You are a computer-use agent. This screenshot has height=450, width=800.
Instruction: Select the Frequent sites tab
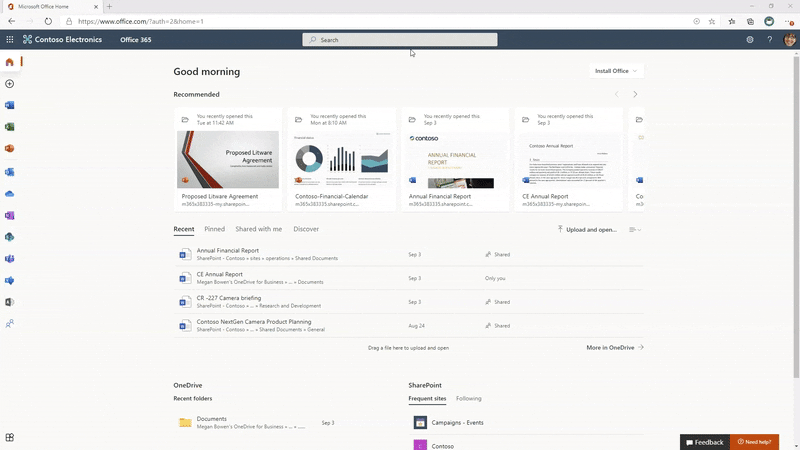point(427,398)
